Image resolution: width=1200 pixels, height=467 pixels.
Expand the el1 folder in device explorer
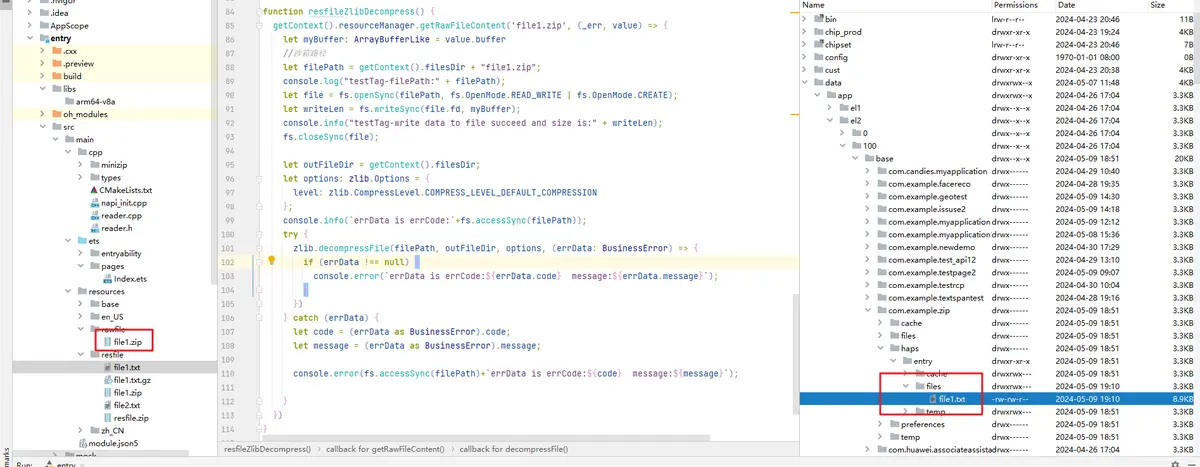pyautogui.click(x=831, y=107)
